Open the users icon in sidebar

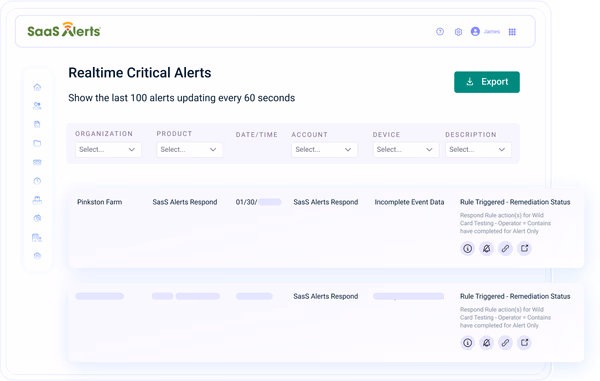pyautogui.click(x=37, y=106)
